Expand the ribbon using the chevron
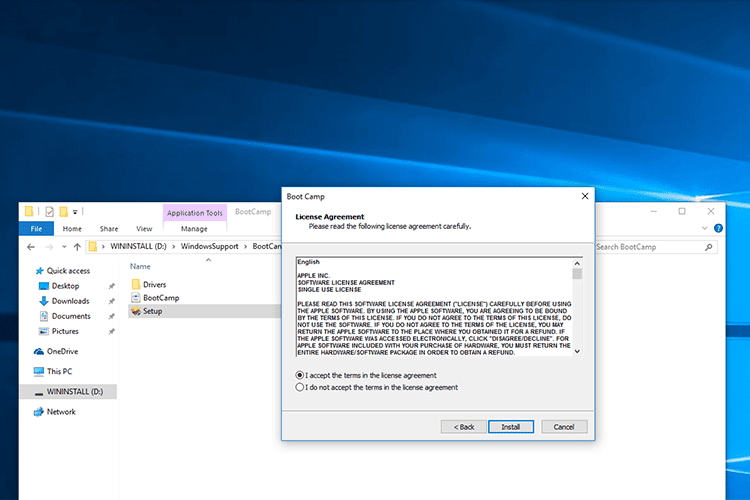 coord(705,228)
